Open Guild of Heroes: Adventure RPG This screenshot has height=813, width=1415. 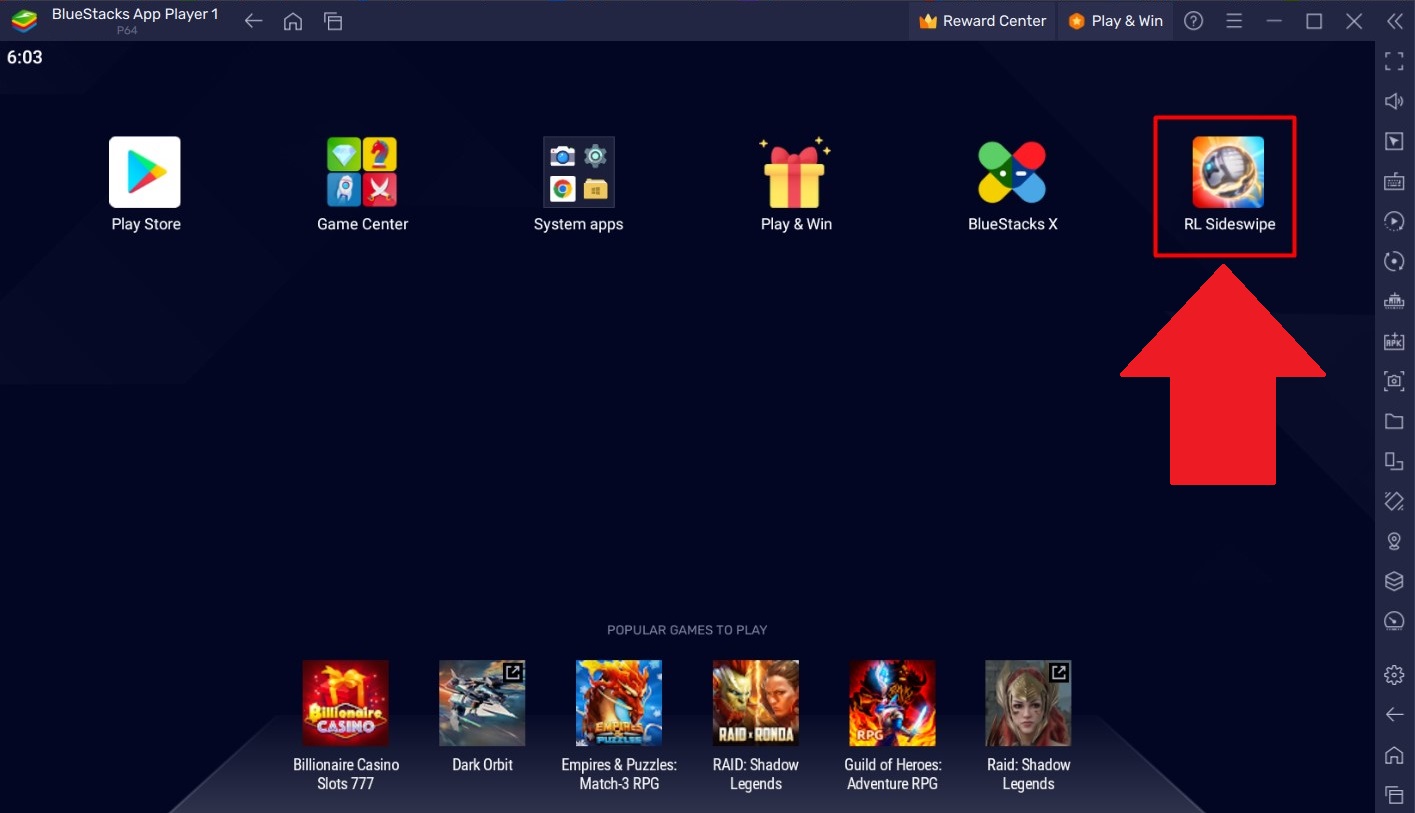[x=892, y=702]
